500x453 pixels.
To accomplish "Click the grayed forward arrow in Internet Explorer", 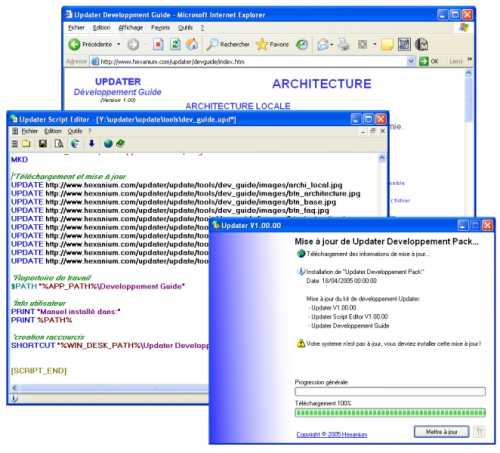I will click(x=133, y=44).
